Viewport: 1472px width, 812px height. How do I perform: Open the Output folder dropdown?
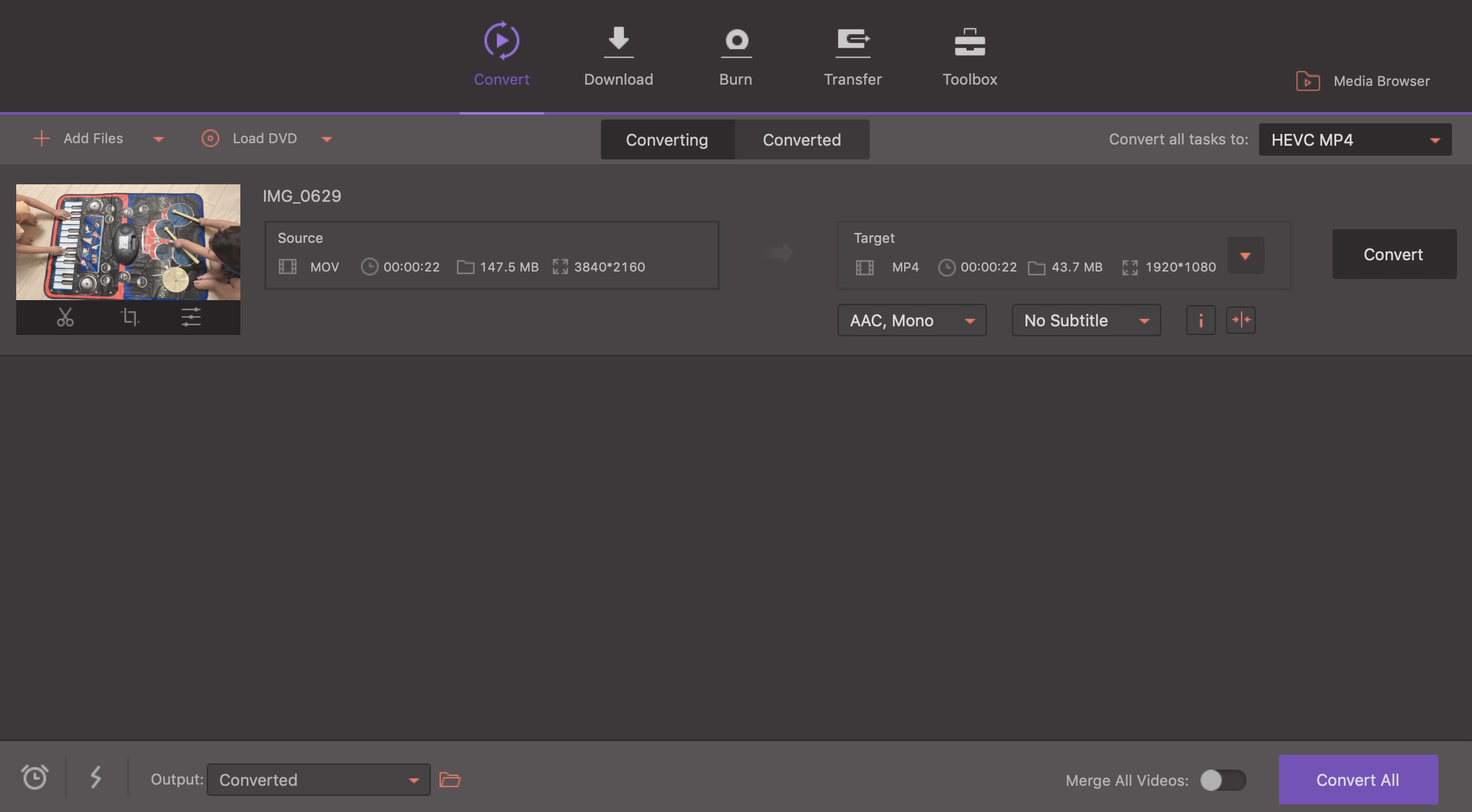tap(318, 780)
